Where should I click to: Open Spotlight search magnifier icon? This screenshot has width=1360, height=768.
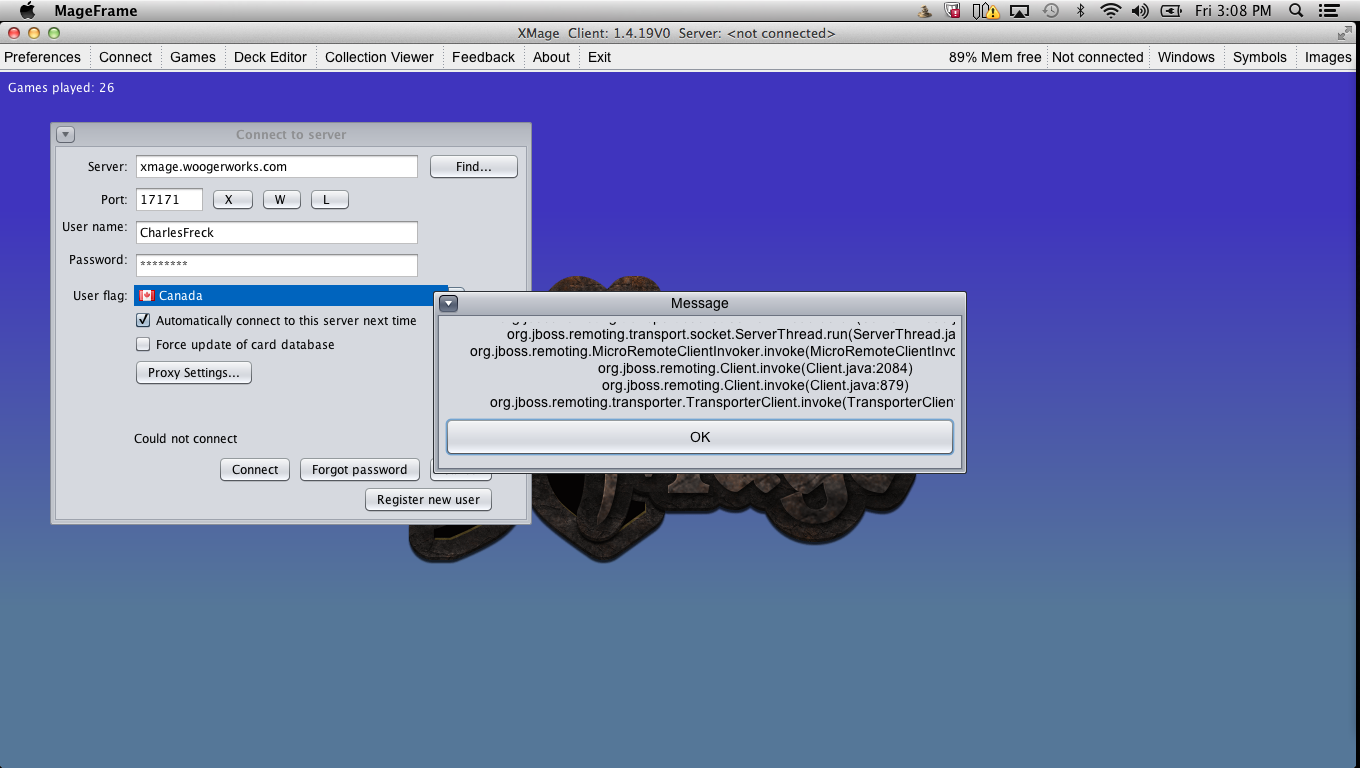click(1296, 11)
